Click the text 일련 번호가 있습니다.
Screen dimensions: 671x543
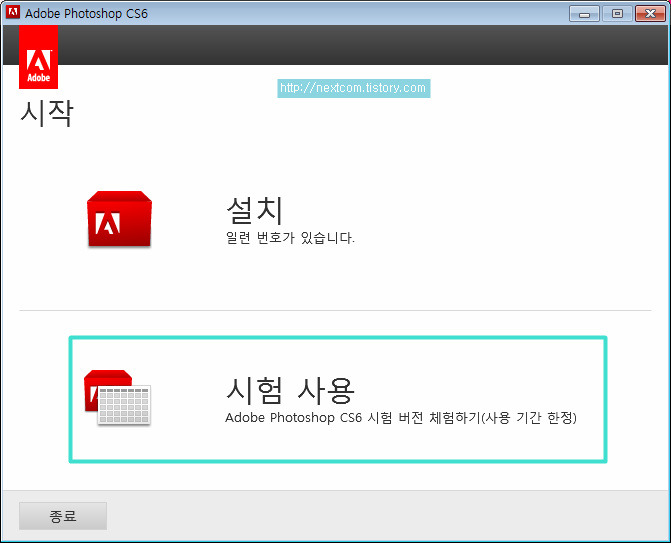(x=290, y=237)
